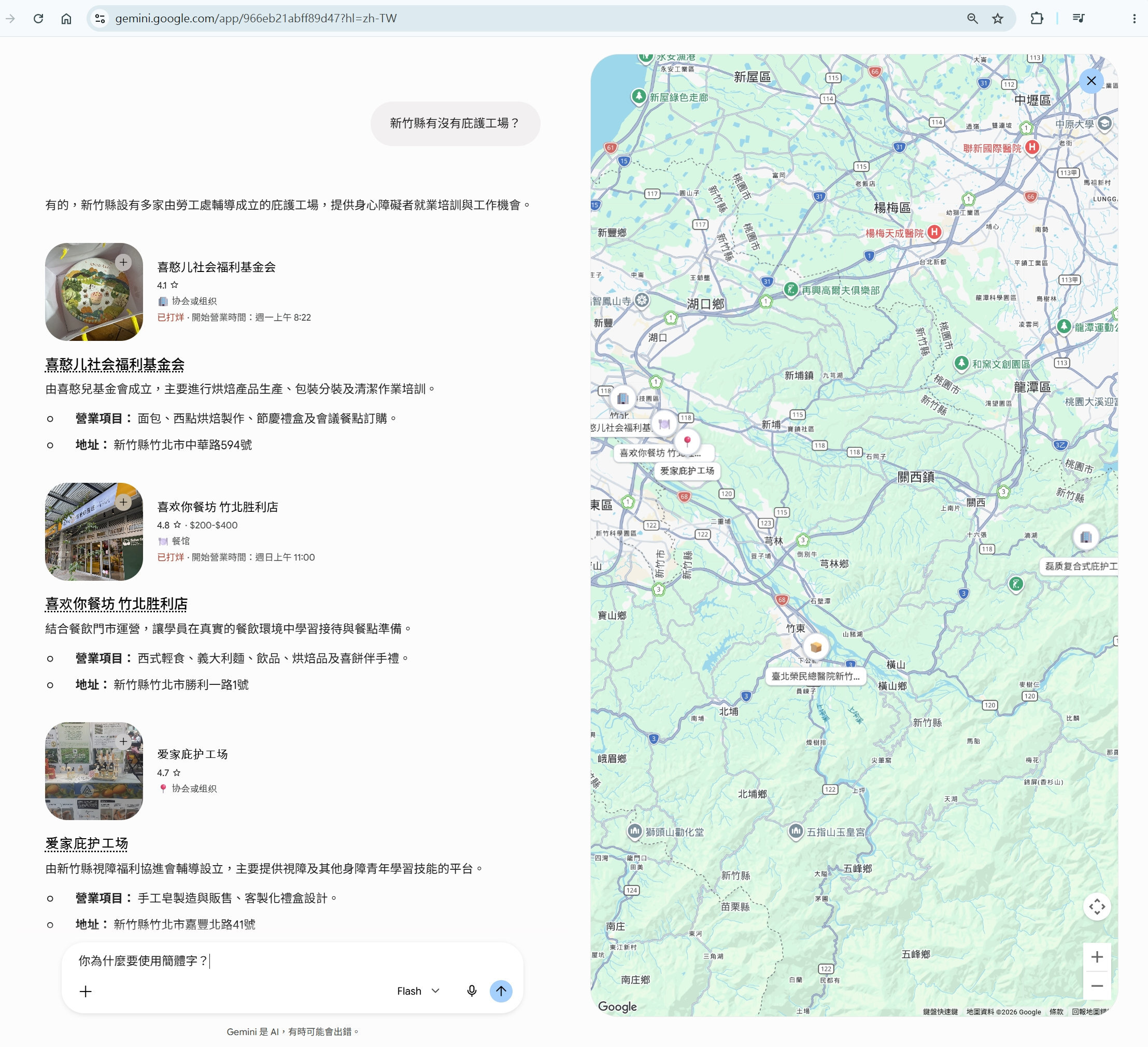Click the 中原大學 university marker on map
This screenshot has height=1047, width=1148.
[1104, 123]
